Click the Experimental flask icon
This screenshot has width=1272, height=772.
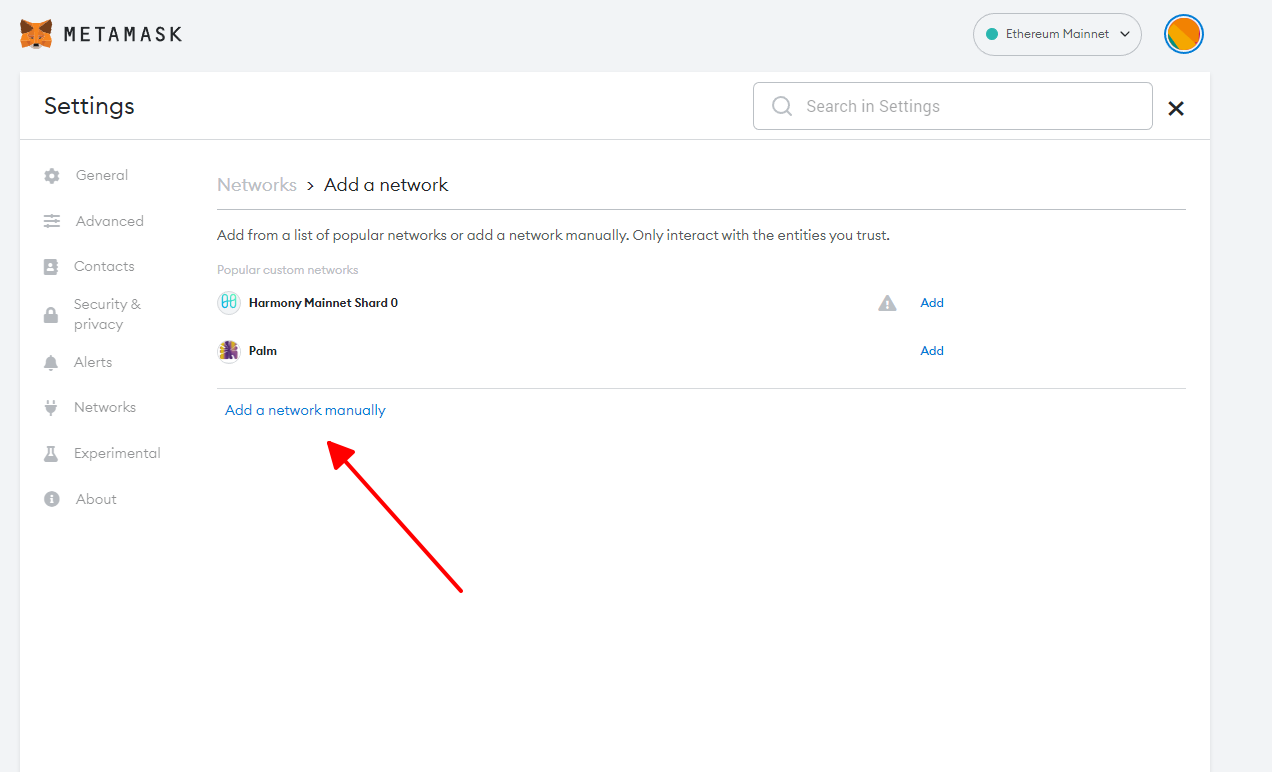coord(51,454)
